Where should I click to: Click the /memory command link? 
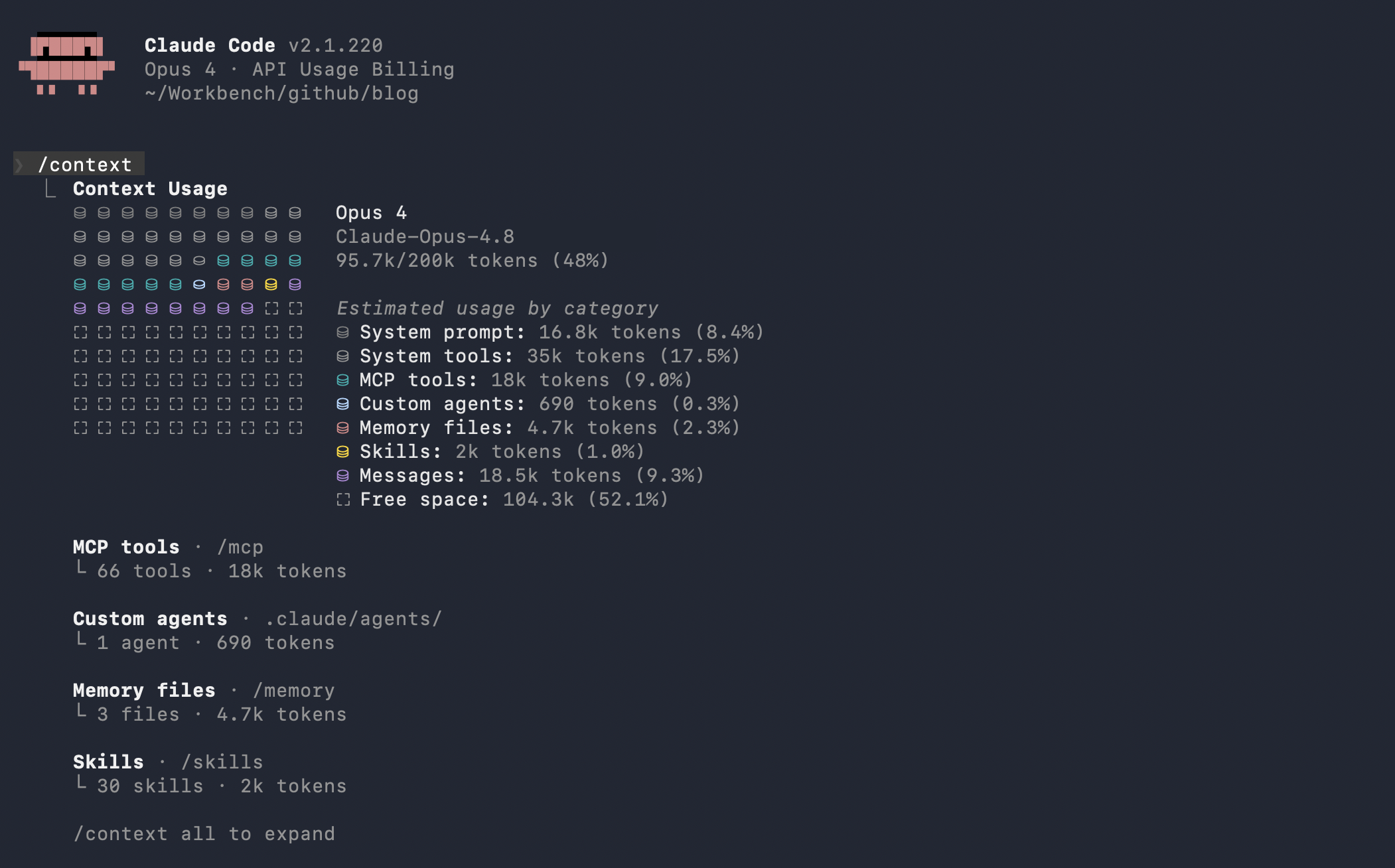click(x=293, y=691)
